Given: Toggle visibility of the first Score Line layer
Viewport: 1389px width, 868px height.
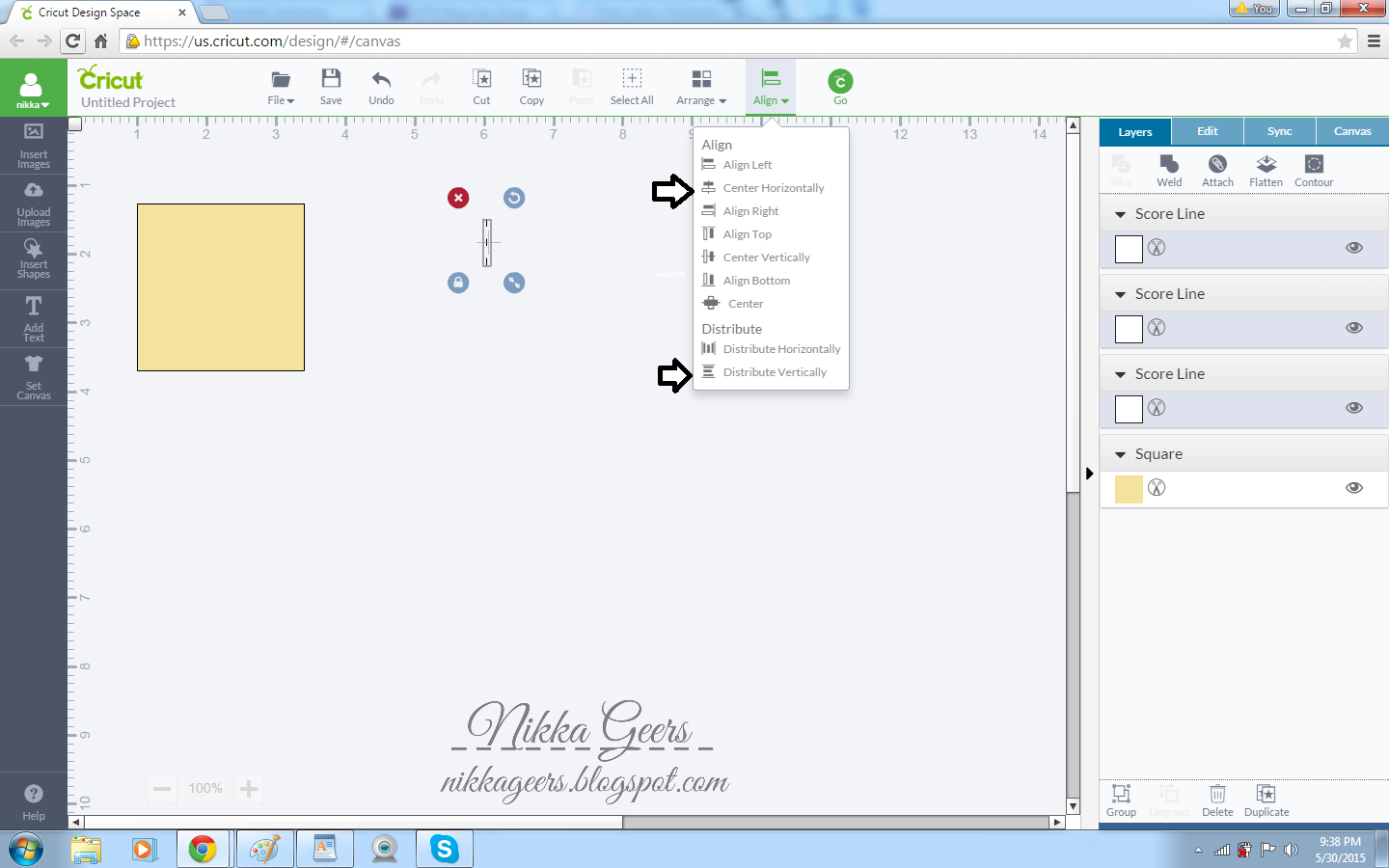Looking at the screenshot, I should (1354, 248).
